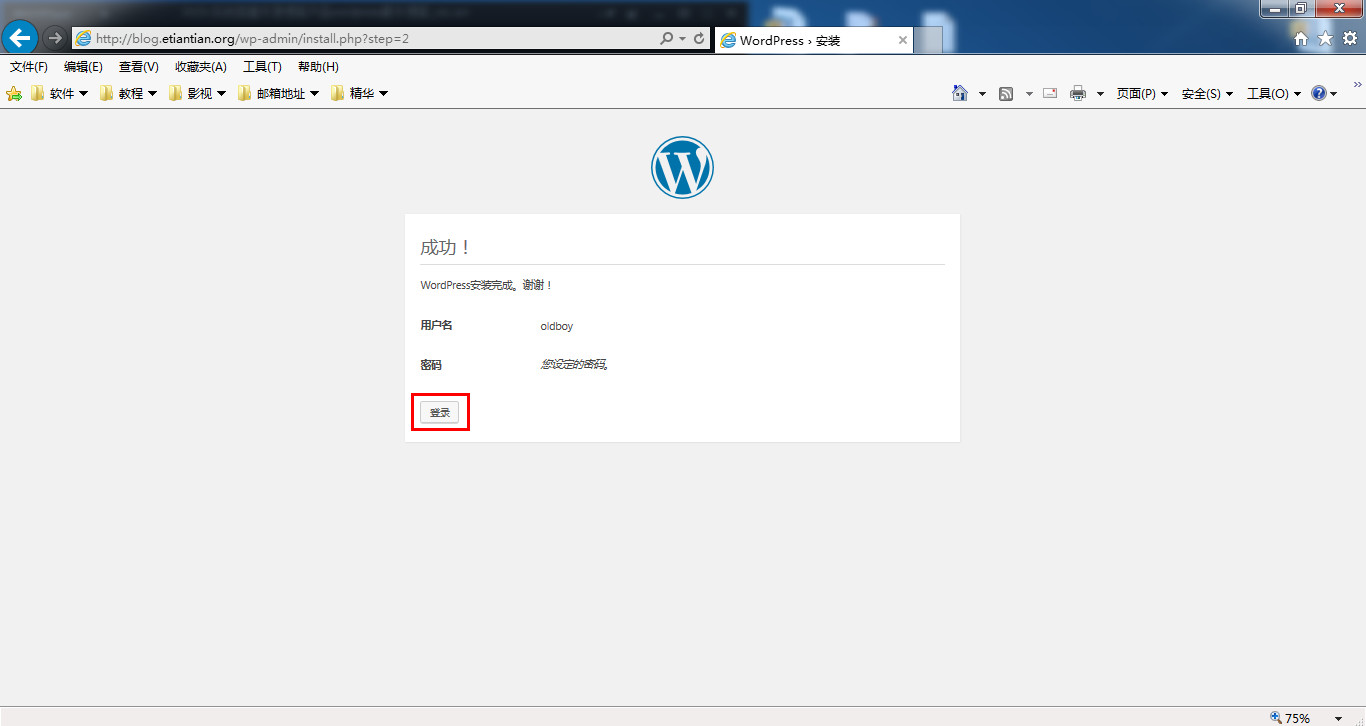Open the 文件(F) menu
Image resolution: width=1366 pixels, height=726 pixels.
(29, 67)
